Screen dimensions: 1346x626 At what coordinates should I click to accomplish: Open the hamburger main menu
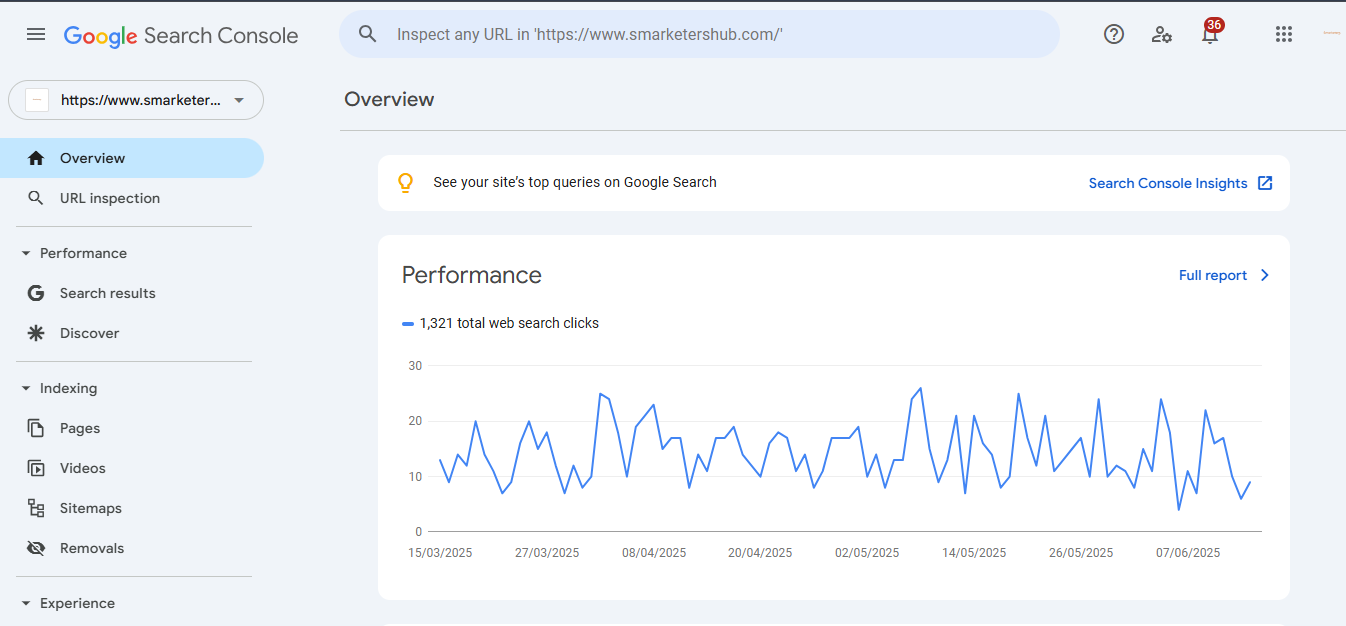(x=36, y=34)
